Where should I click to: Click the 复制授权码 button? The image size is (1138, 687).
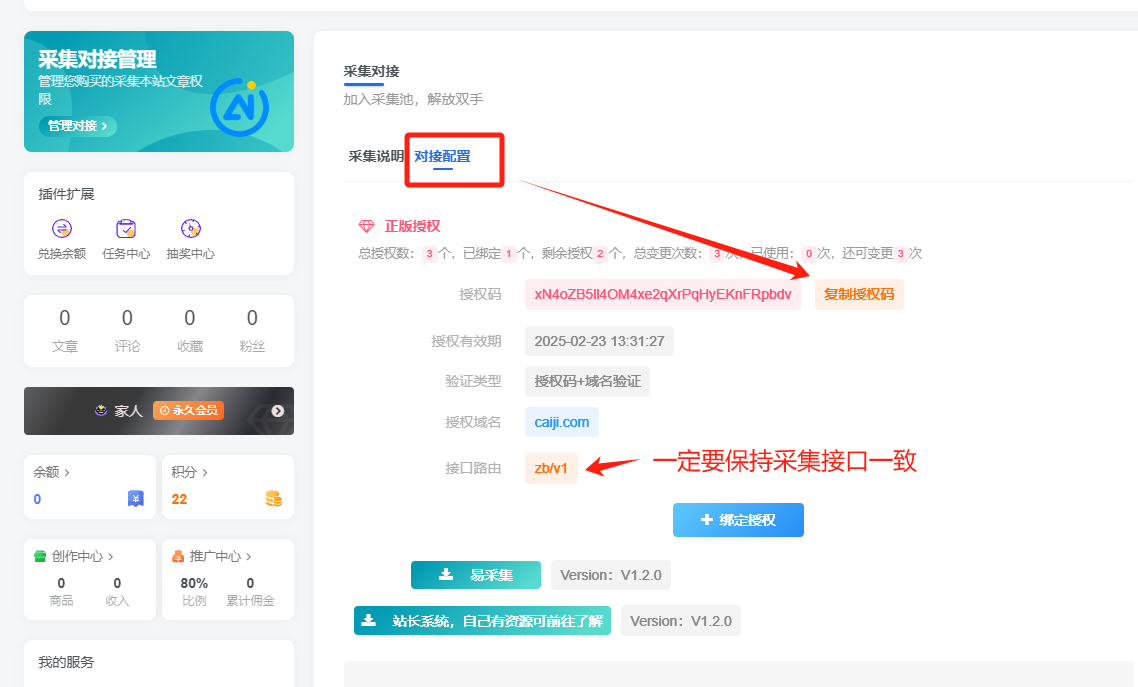coord(858,294)
